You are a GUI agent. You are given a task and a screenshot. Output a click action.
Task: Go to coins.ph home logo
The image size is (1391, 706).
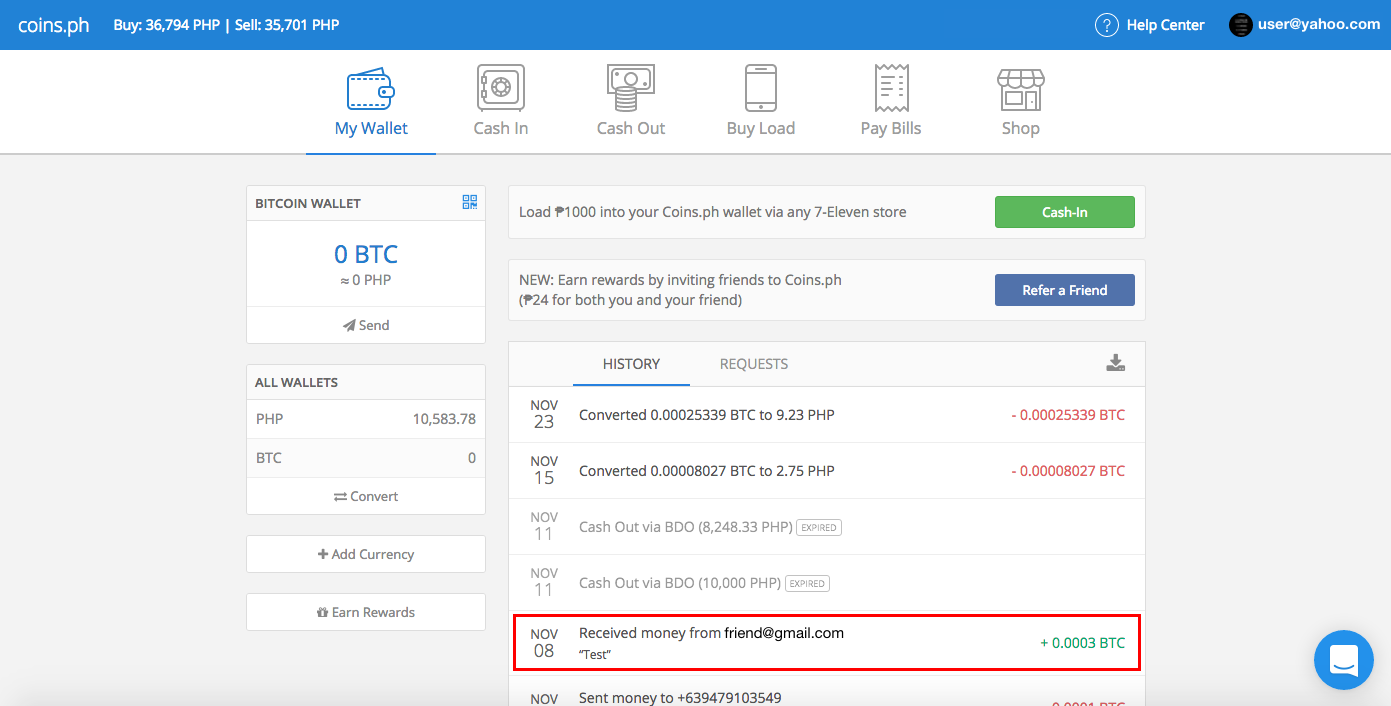click(x=54, y=25)
